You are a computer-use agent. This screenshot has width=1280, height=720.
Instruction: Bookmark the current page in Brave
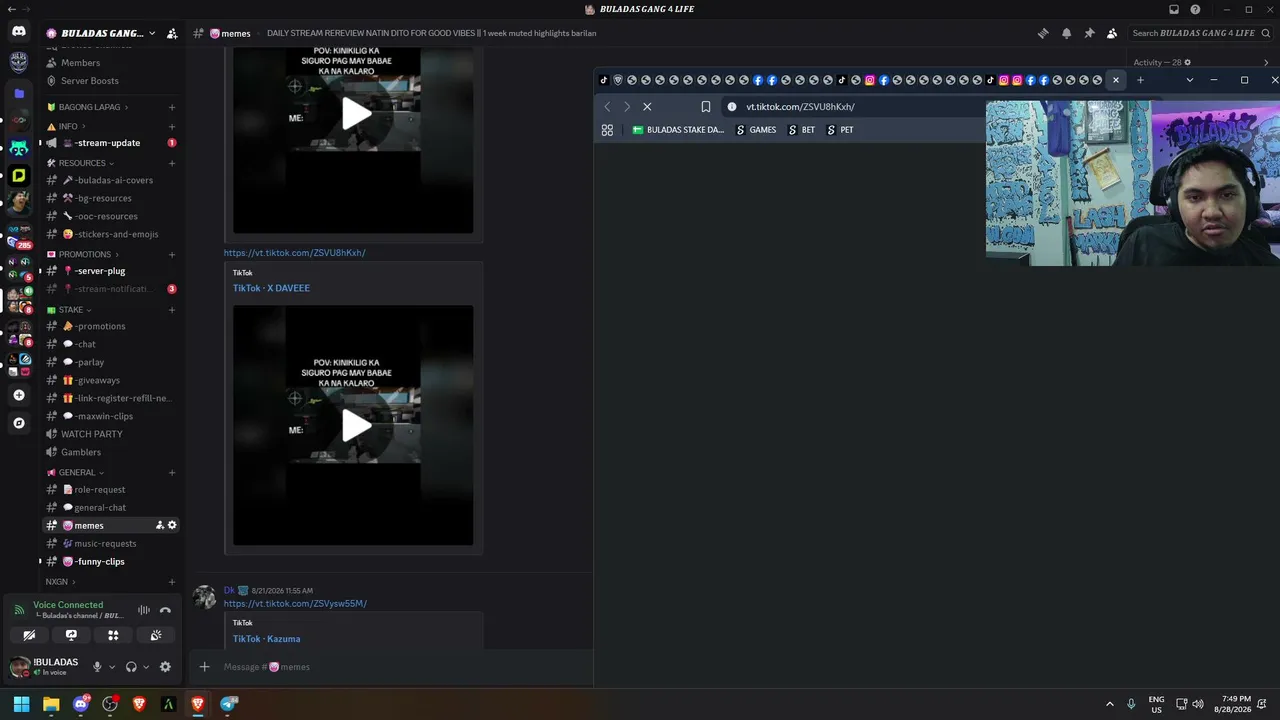coord(706,107)
